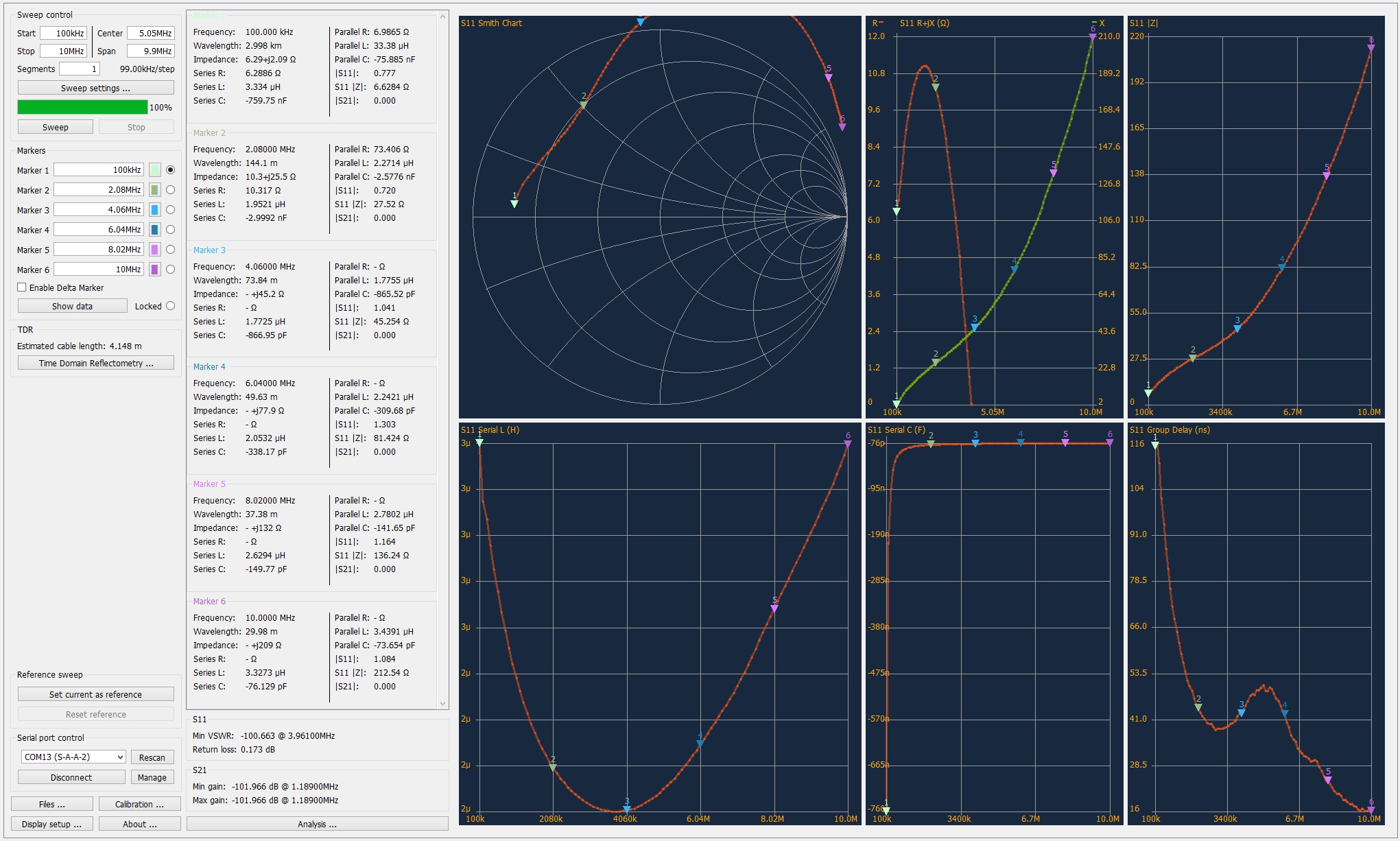The height and width of the screenshot is (841, 1400).
Task: Open Marker 3 color swatch
Action: pyautogui.click(x=155, y=210)
